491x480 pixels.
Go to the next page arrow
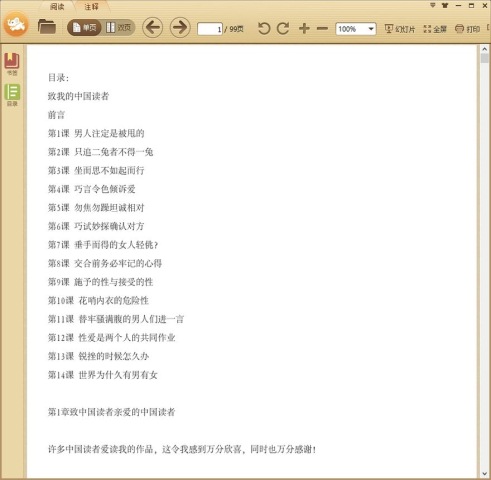tap(180, 27)
